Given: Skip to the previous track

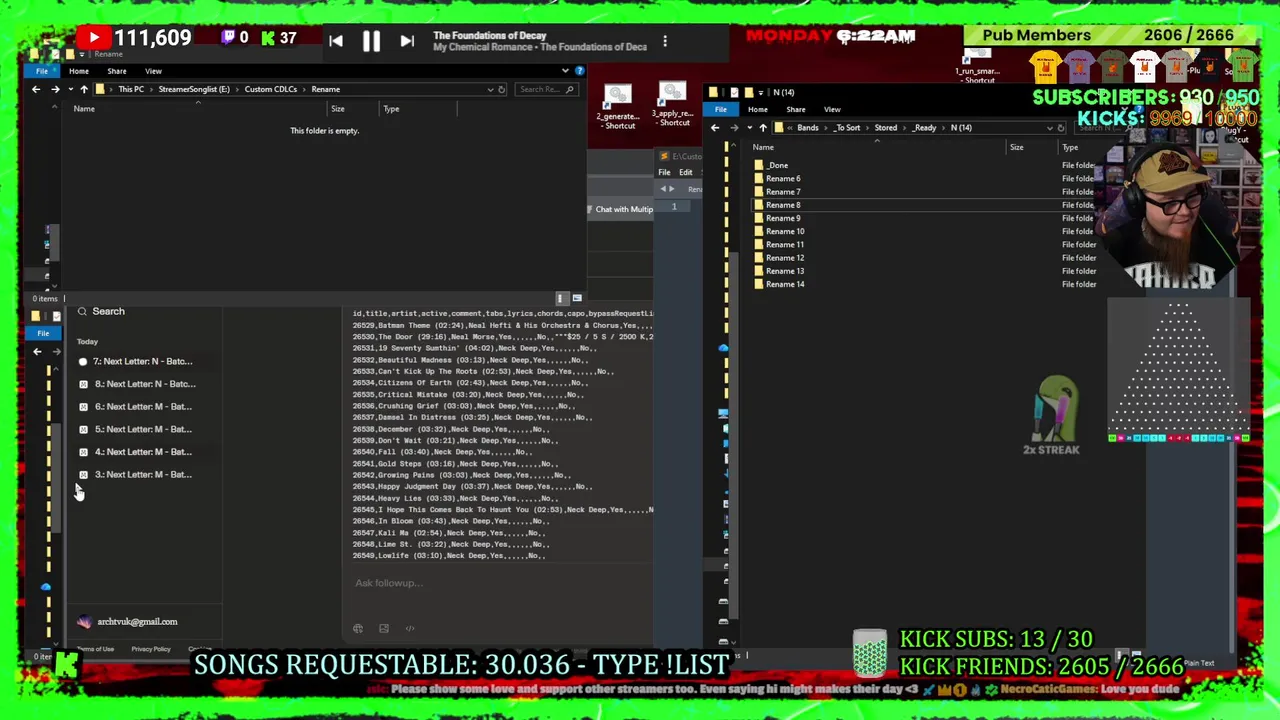Looking at the screenshot, I should click(x=336, y=41).
